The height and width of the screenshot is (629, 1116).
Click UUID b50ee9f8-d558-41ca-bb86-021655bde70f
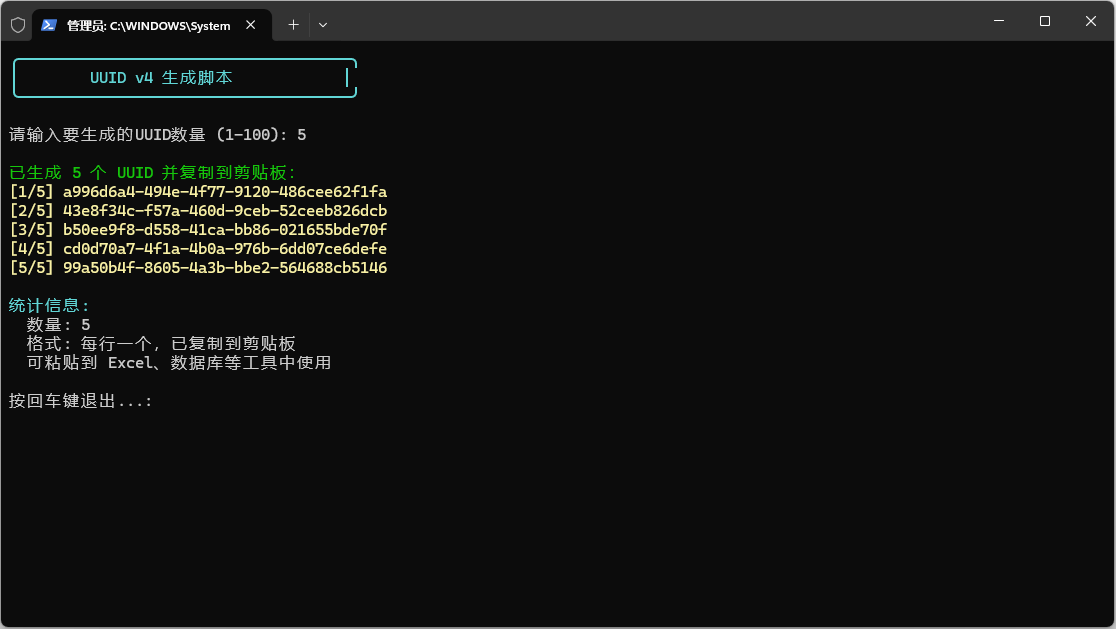click(x=225, y=230)
